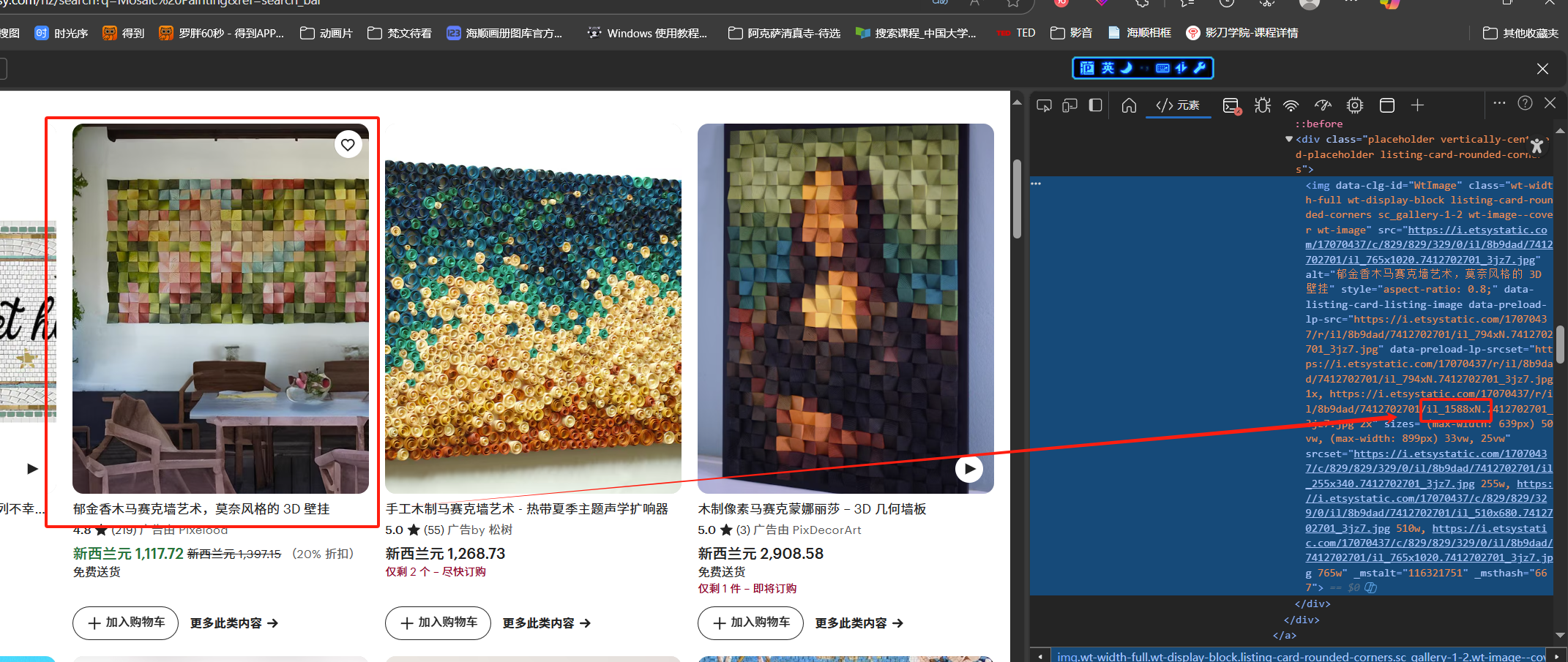Viewport: 1568px width, 662px height.
Task: See 更多此类内容 for the summer speaker mosaic
Action: (547, 623)
